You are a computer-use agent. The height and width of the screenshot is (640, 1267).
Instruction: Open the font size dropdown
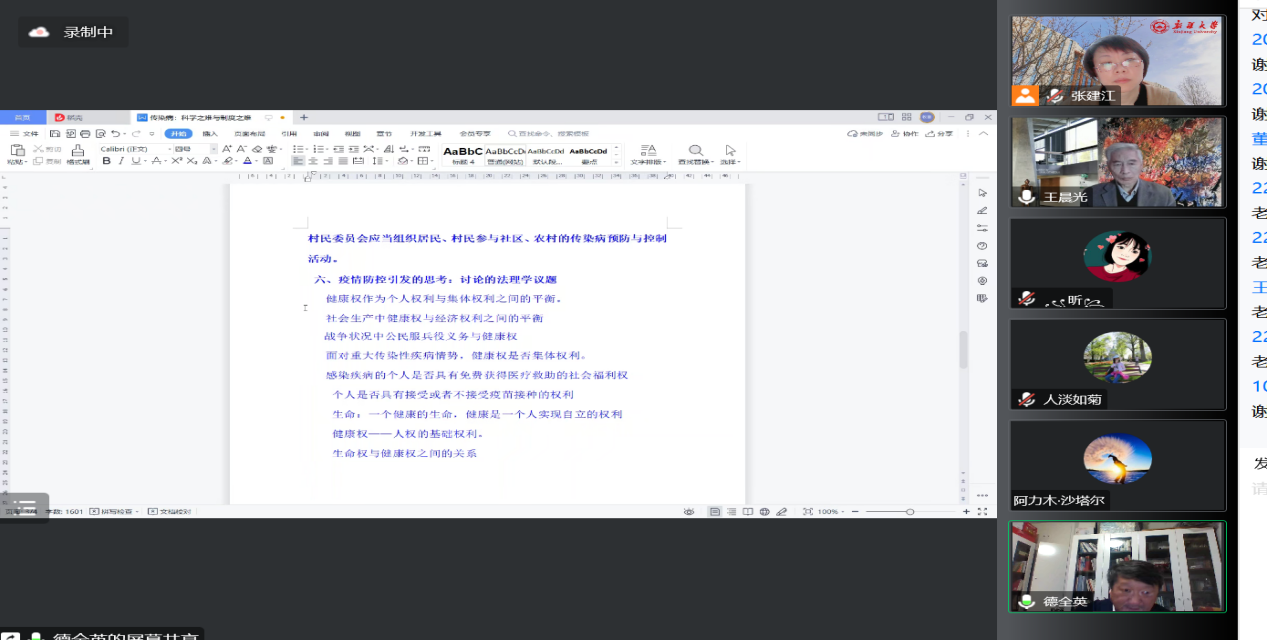tap(212, 149)
